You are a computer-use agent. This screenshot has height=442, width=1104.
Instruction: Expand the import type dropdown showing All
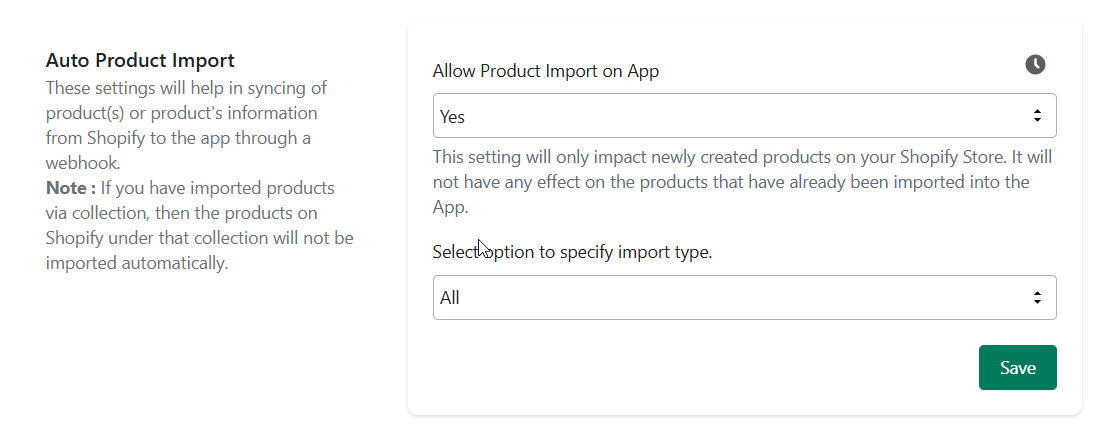[x=744, y=297]
